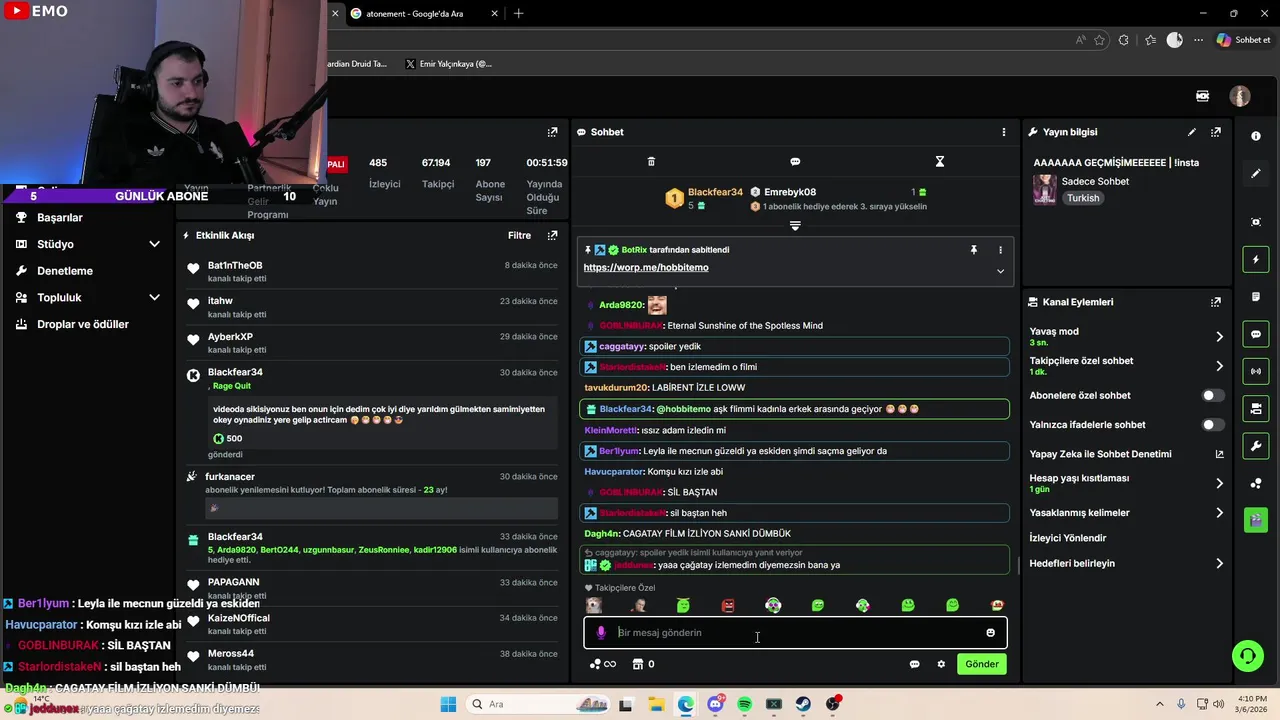Click the Gönder send button
The image size is (1280, 720).
pos(981,664)
